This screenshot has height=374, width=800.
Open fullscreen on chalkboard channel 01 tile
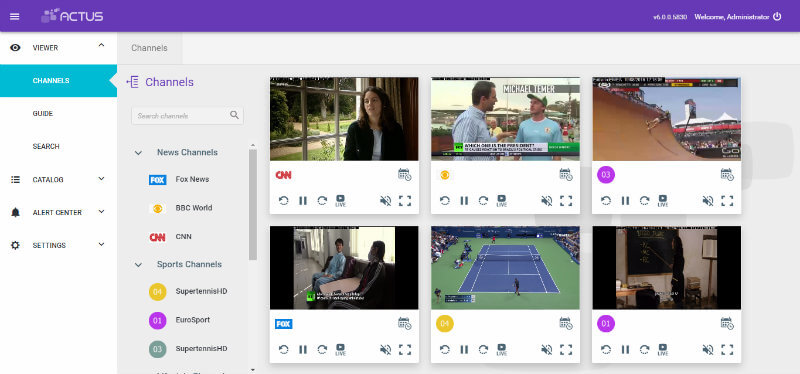pyautogui.click(x=727, y=350)
